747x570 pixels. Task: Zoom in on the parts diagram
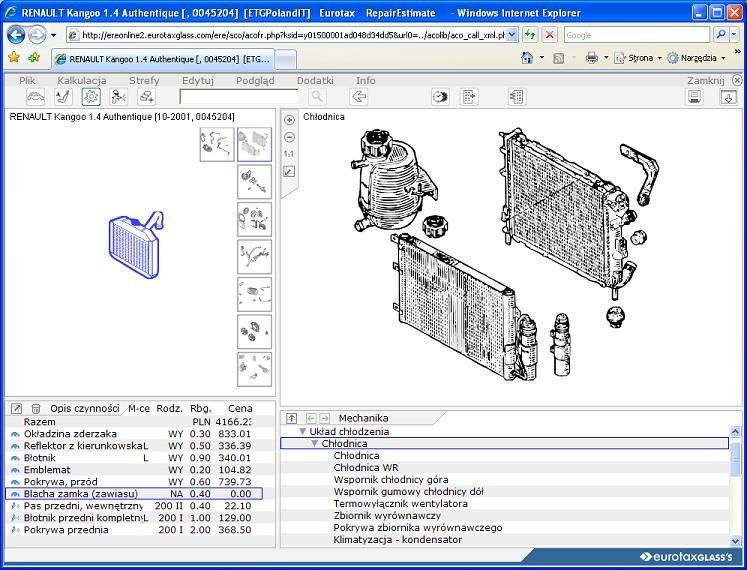(289, 120)
